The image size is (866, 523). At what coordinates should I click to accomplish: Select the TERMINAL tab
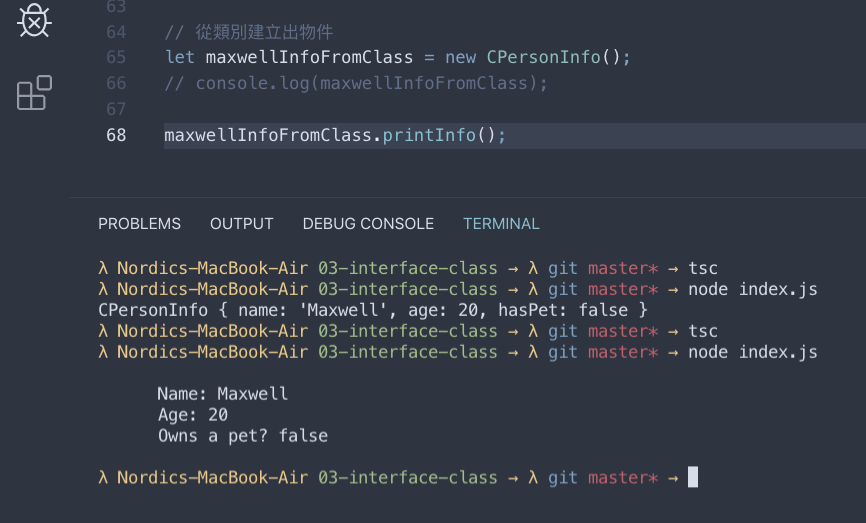(x=501, y=224)
